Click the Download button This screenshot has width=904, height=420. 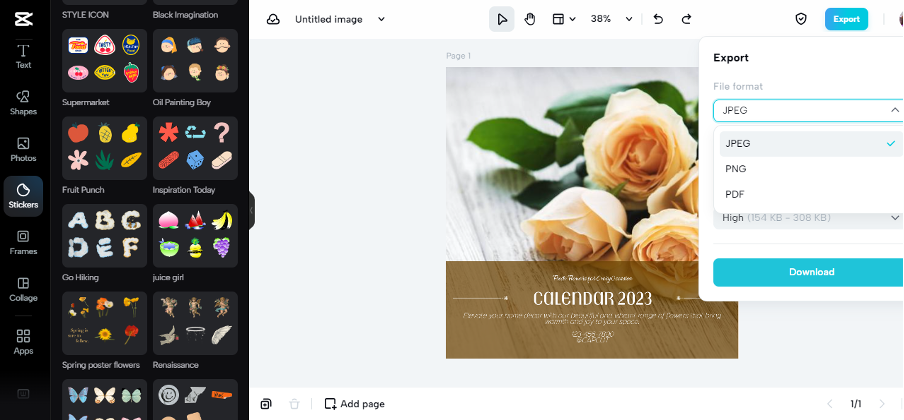click(x=808, y=272)
